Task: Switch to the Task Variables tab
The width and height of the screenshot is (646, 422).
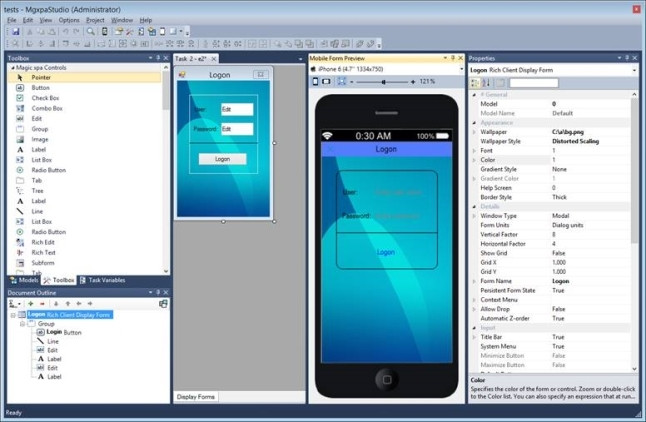Action: pos(105,281)
